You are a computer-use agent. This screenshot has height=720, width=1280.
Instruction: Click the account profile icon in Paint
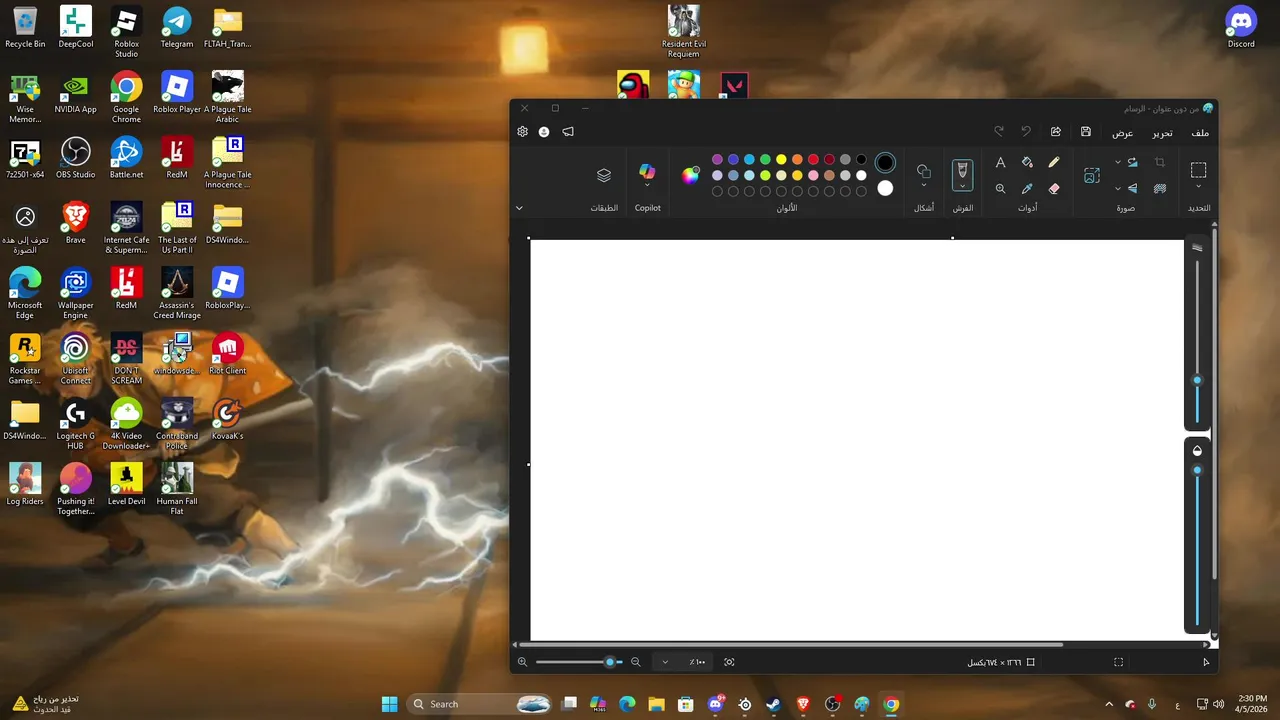tap(544, 132)
